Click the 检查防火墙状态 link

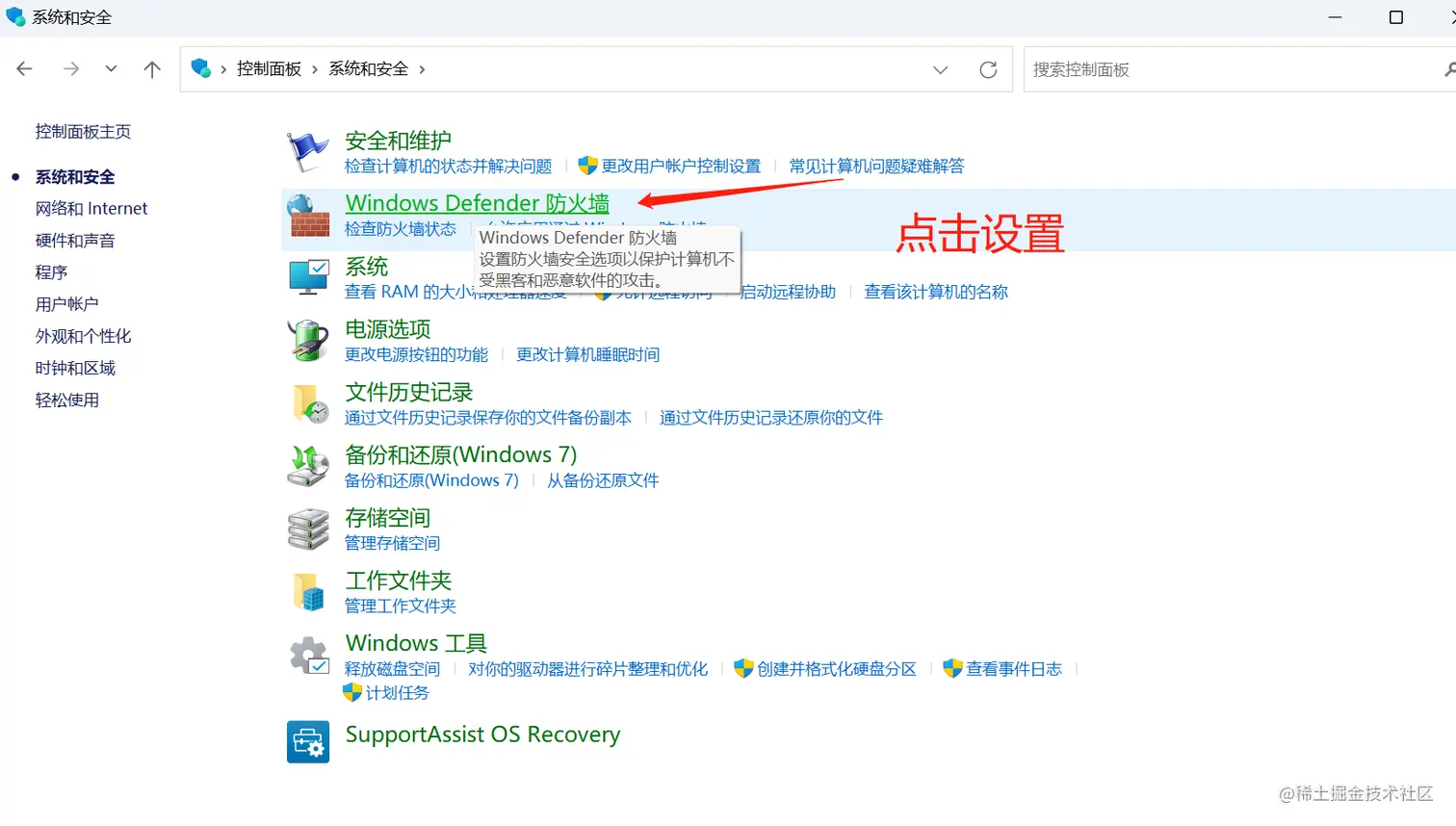[x=401, y=229]
